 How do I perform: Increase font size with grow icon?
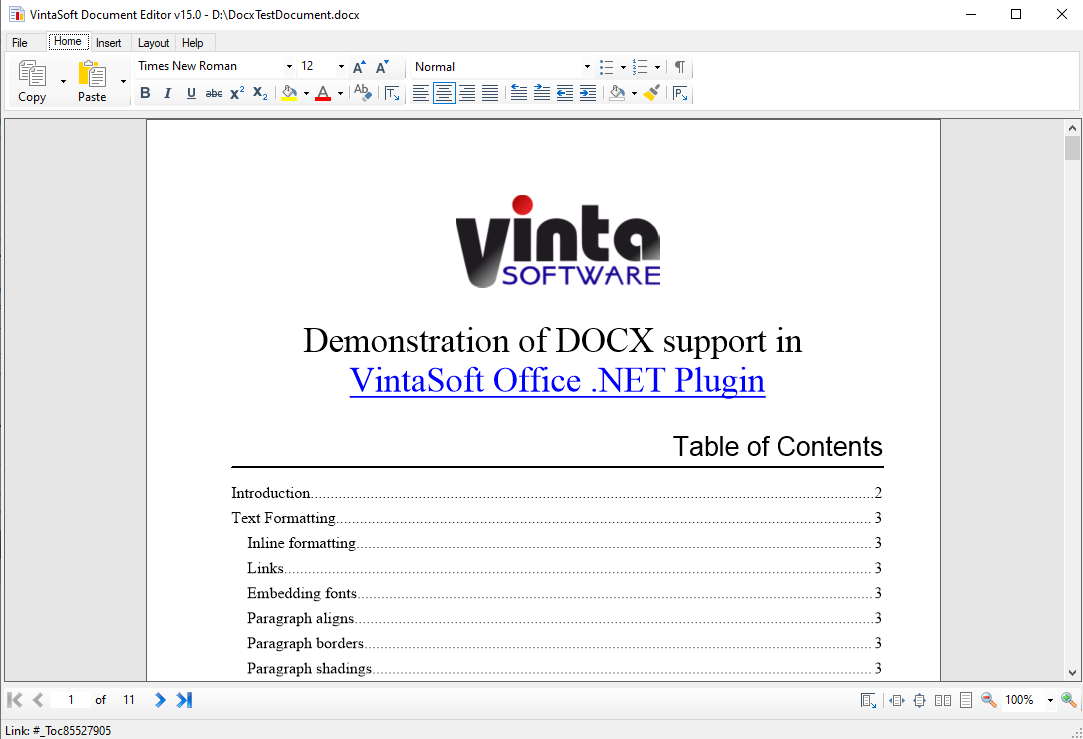point(359,67)
